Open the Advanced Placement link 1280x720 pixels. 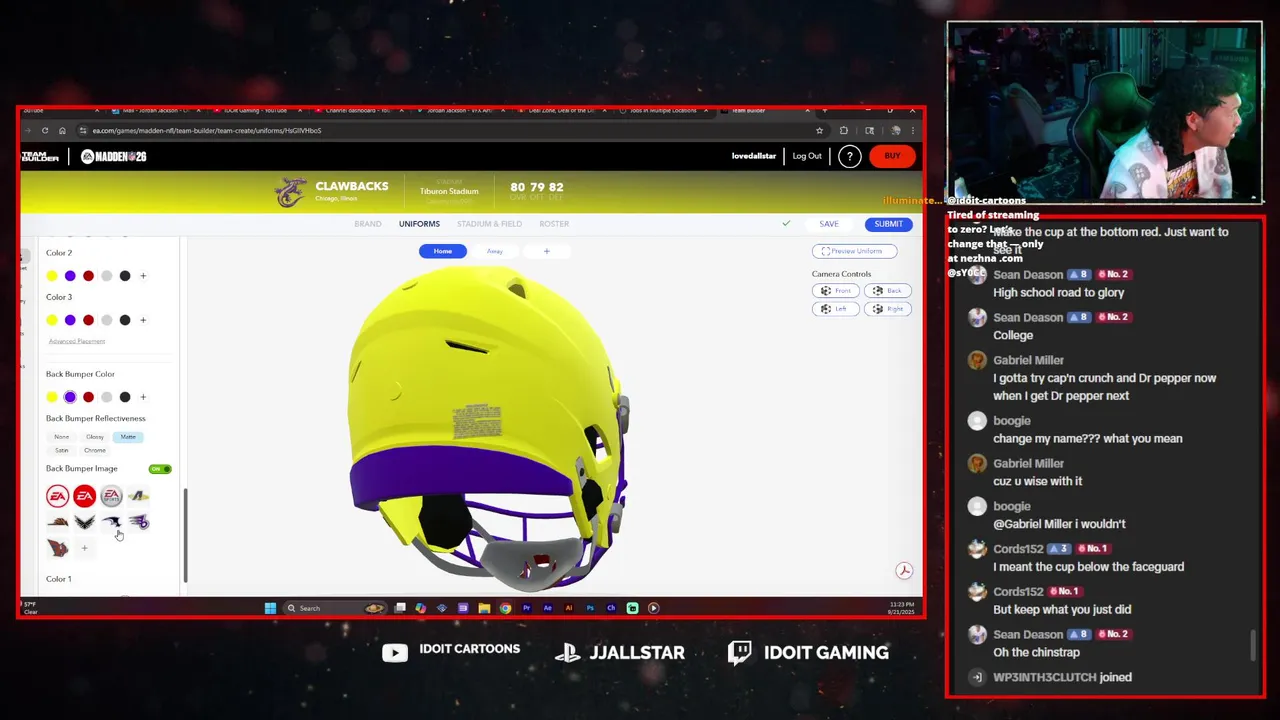point(77,342)
